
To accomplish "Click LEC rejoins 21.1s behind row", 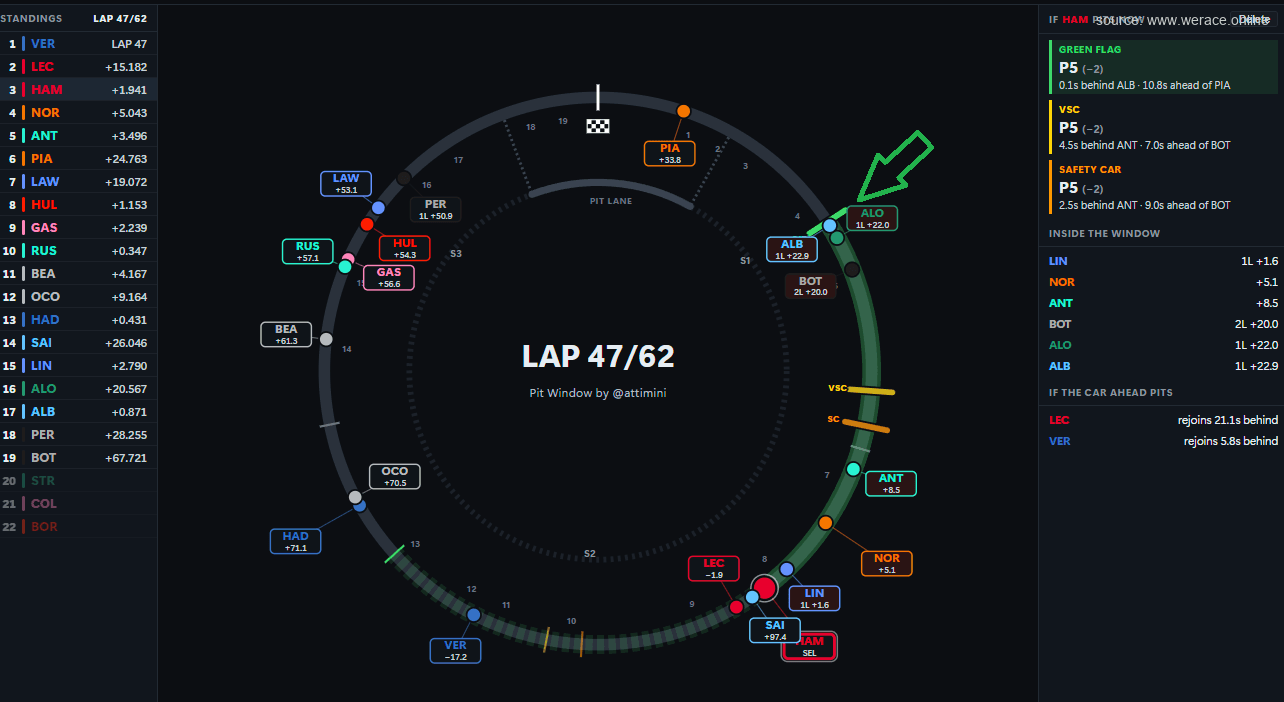I will coord(1163,420).
